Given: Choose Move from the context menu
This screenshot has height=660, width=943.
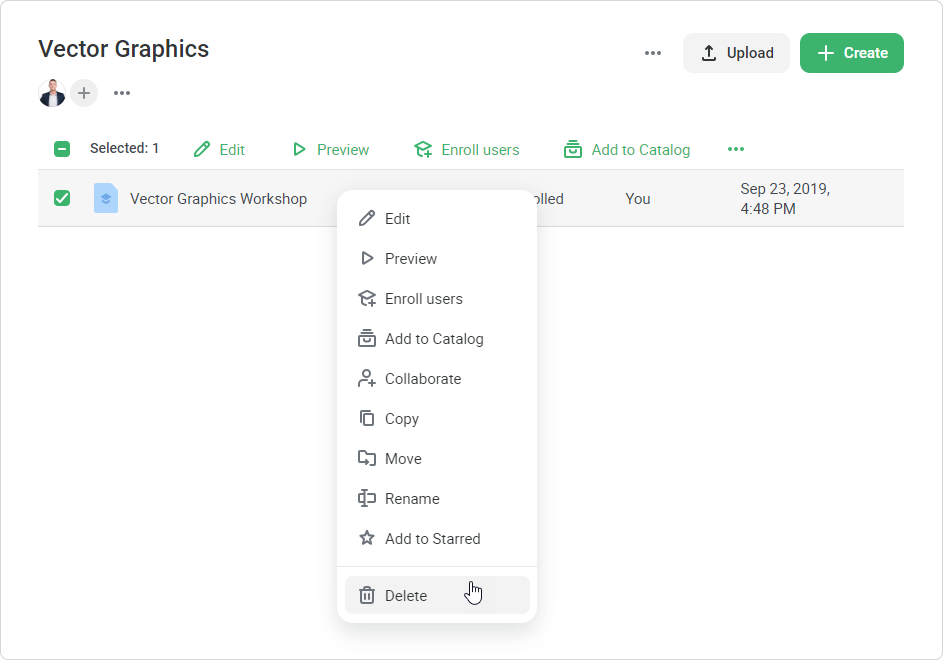Looking at the screenshot, I should pos(402,459).
